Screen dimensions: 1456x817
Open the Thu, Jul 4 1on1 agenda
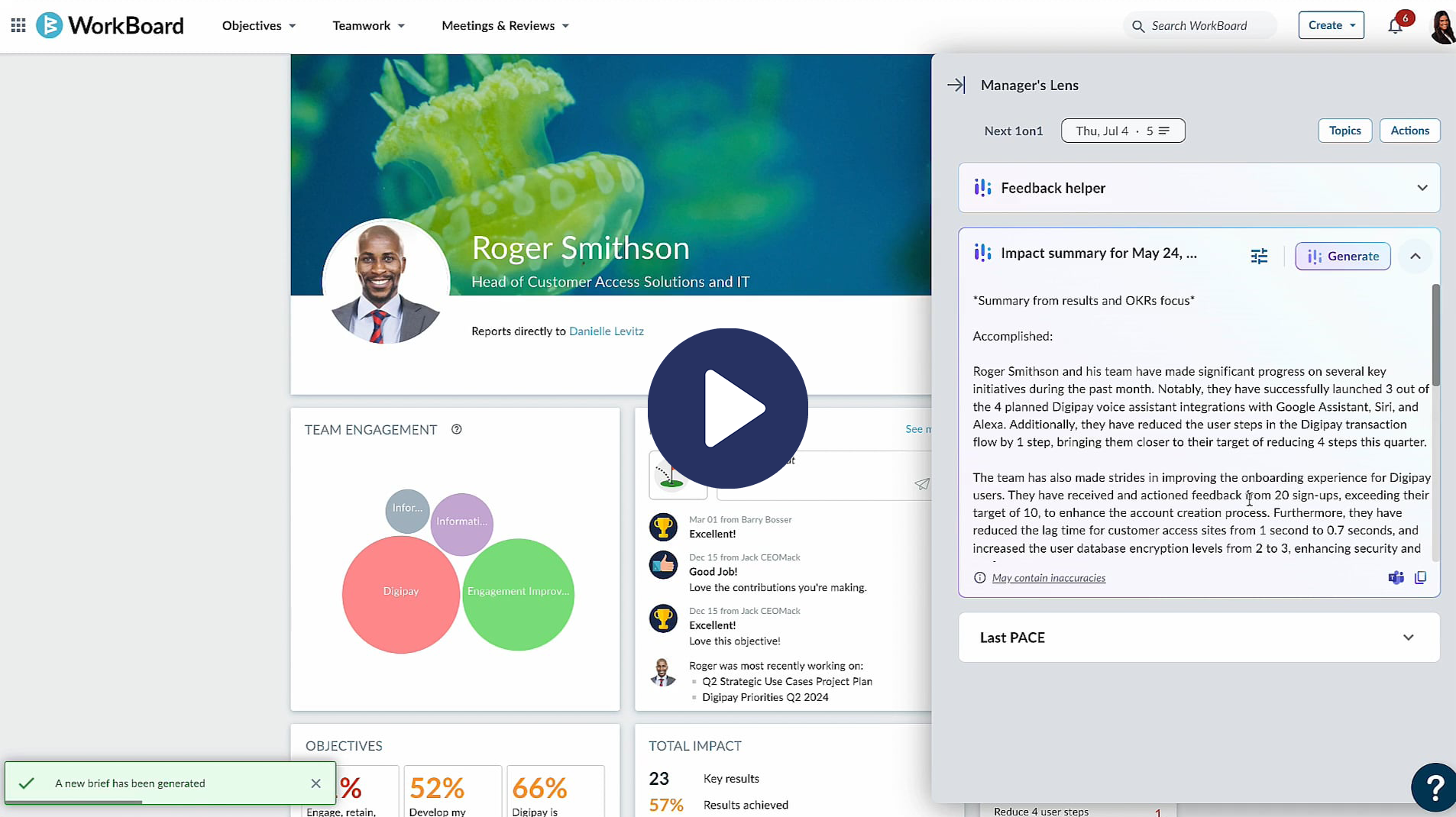click(x=1123, y=131)
